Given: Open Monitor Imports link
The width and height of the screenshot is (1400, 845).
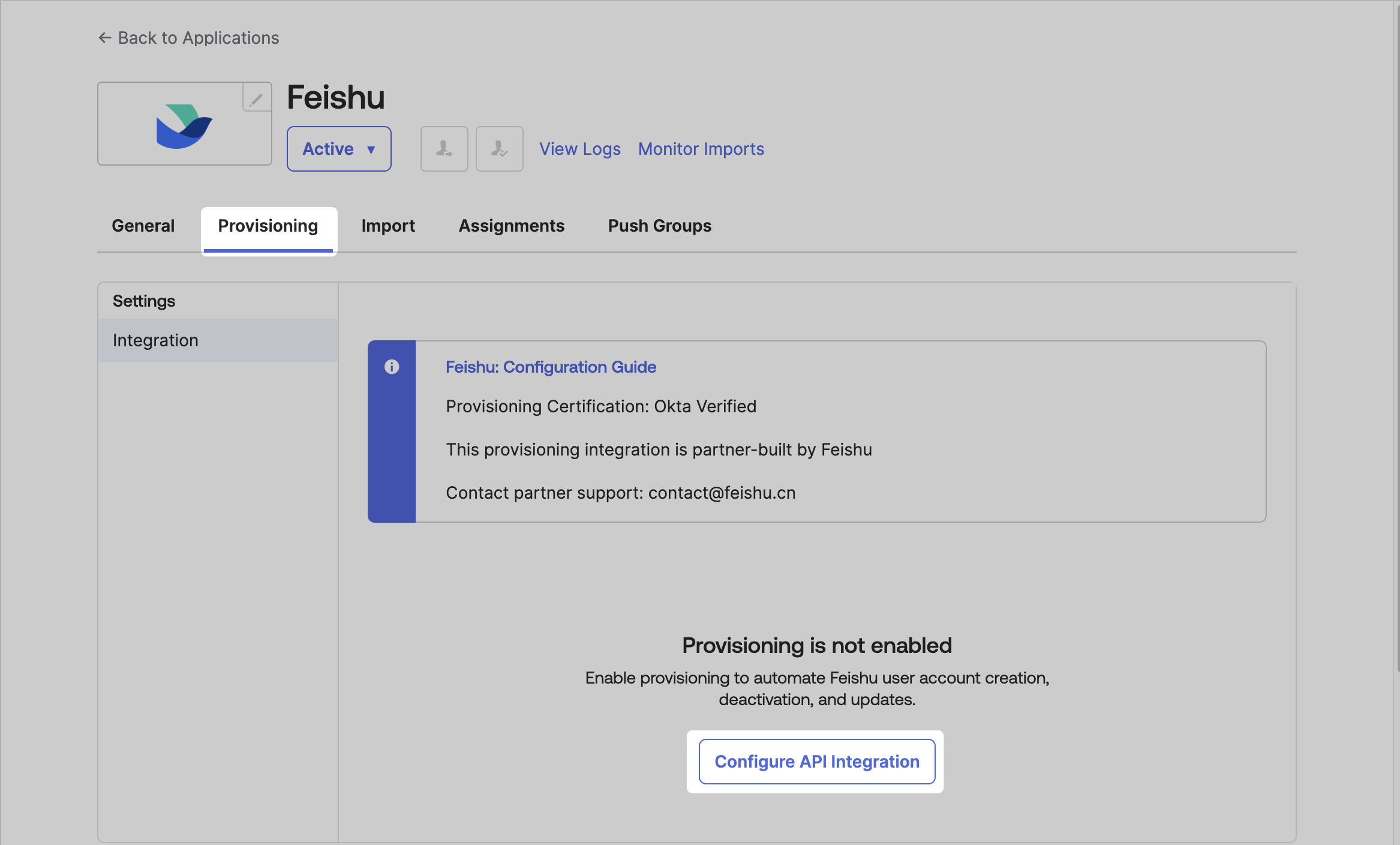Looking at the screenshot, I should tap(701, 149).
